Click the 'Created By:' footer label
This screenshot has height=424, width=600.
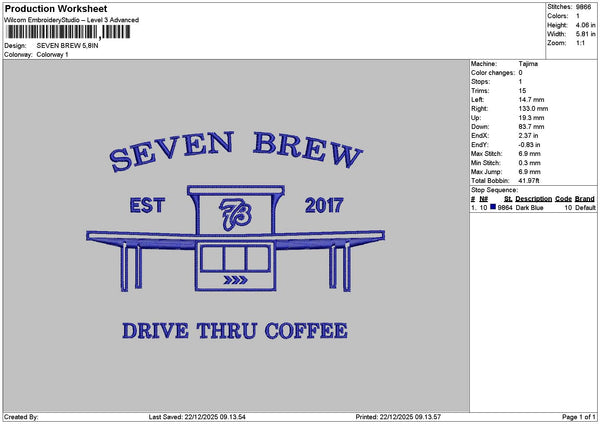(21, 417)
